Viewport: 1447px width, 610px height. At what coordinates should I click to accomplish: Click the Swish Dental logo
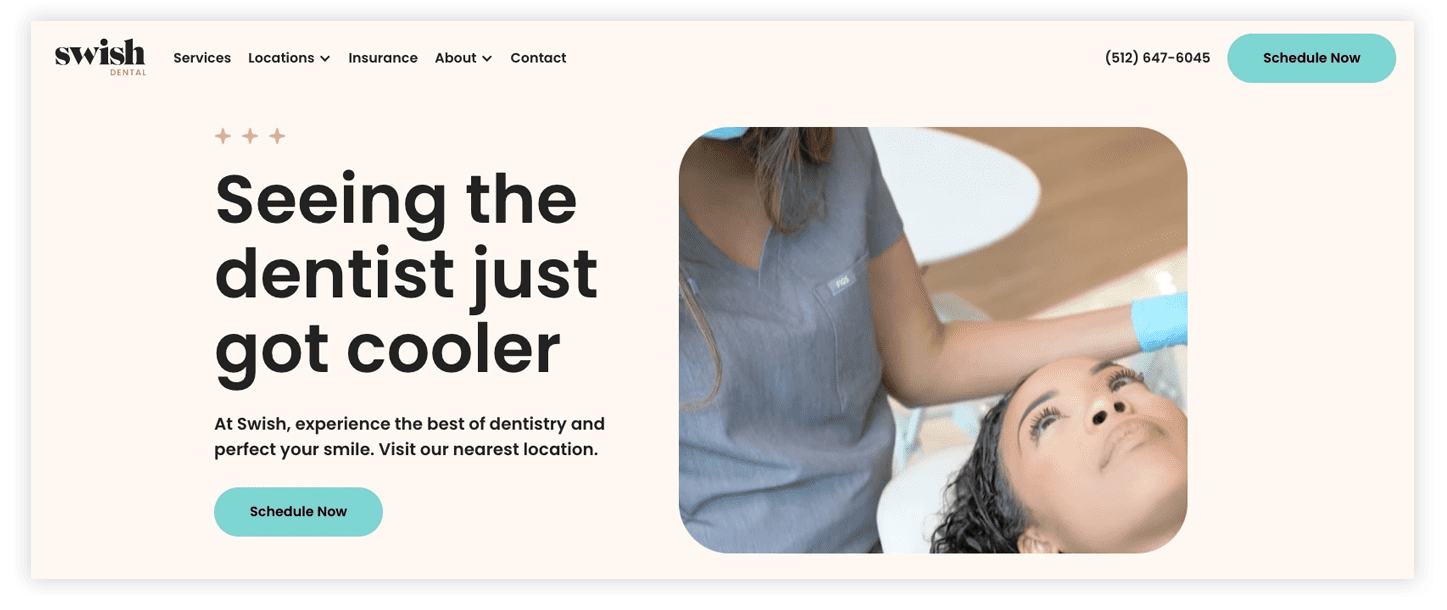[100, 57]
